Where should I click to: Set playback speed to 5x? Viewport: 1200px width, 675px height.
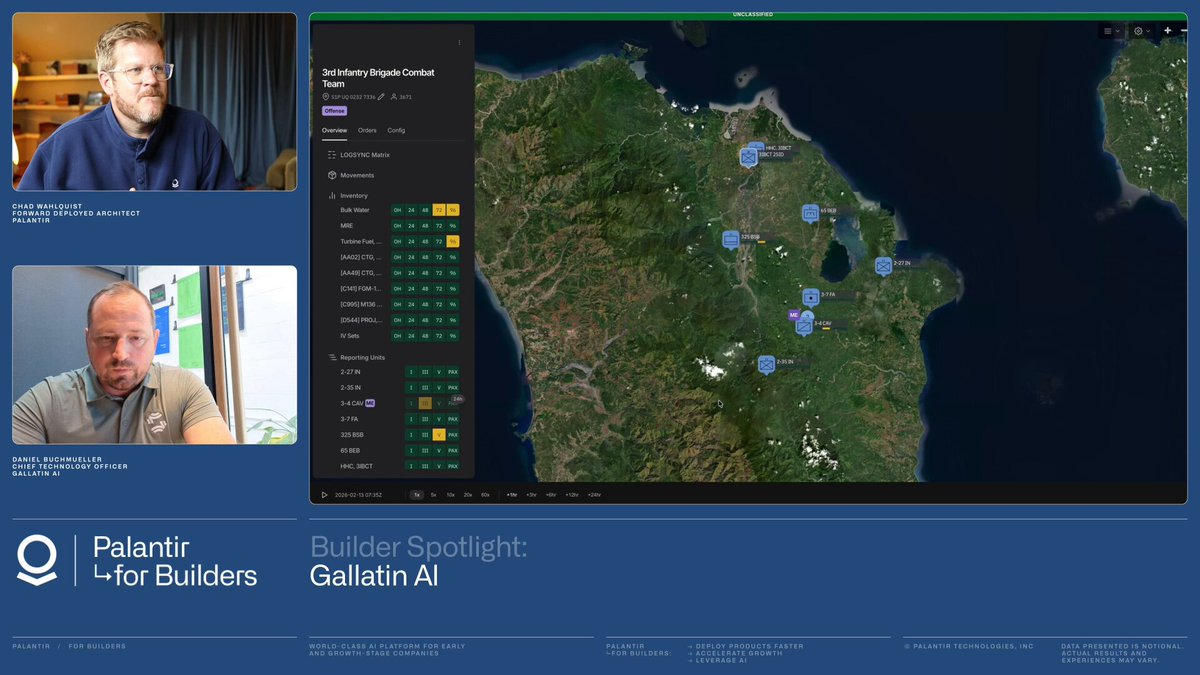tap(434, 495)
